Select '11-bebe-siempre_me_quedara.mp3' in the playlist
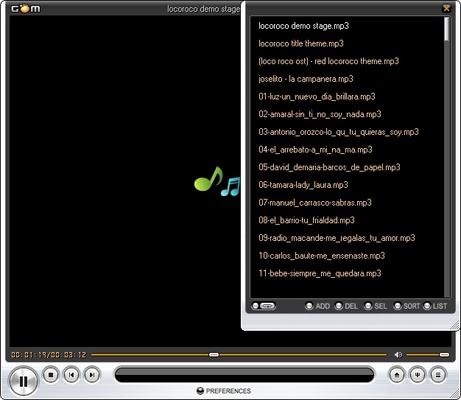The image size is (461, 400). click(x=320, y=273)
